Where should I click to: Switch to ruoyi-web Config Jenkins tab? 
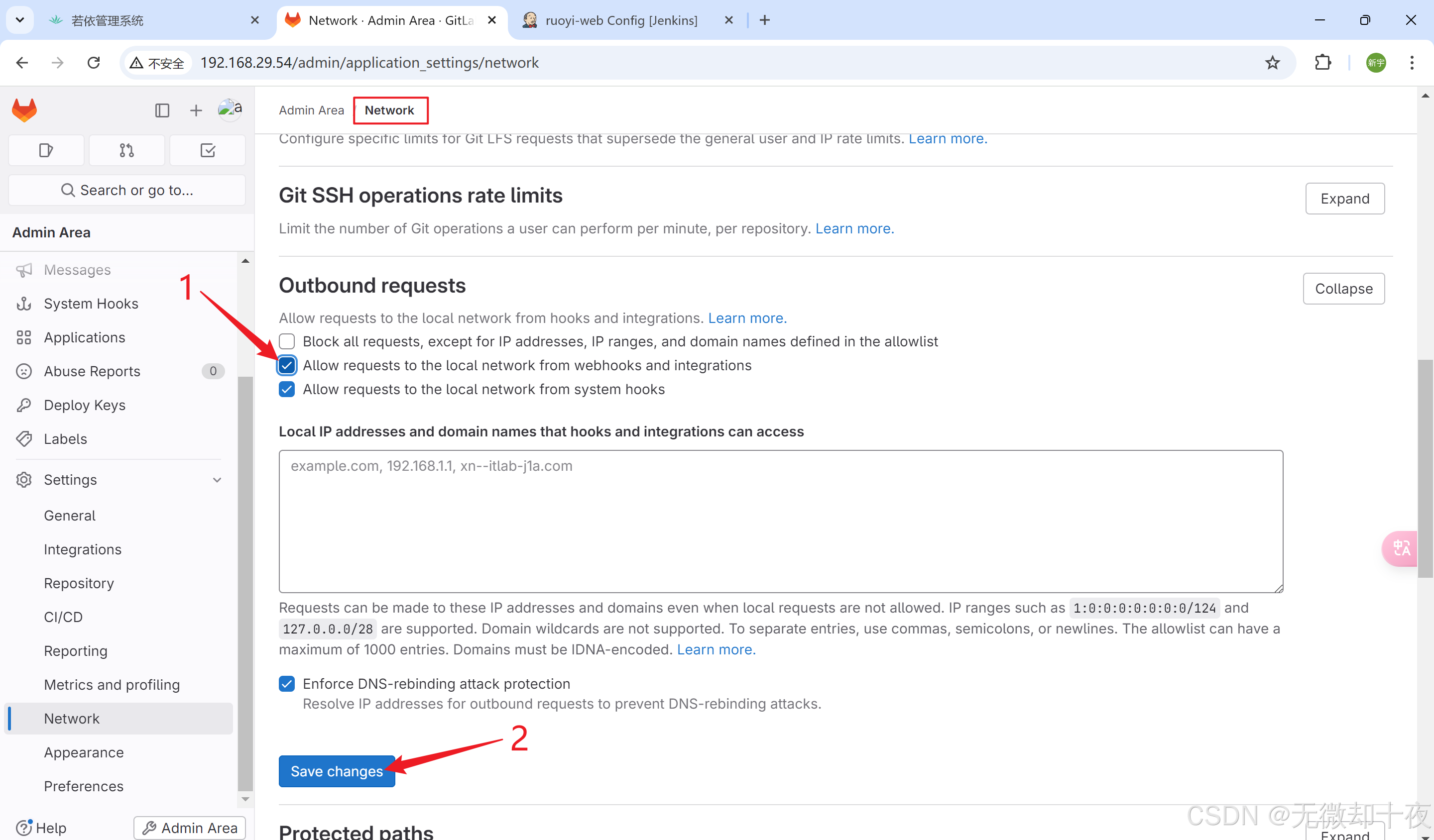point(621,20)
